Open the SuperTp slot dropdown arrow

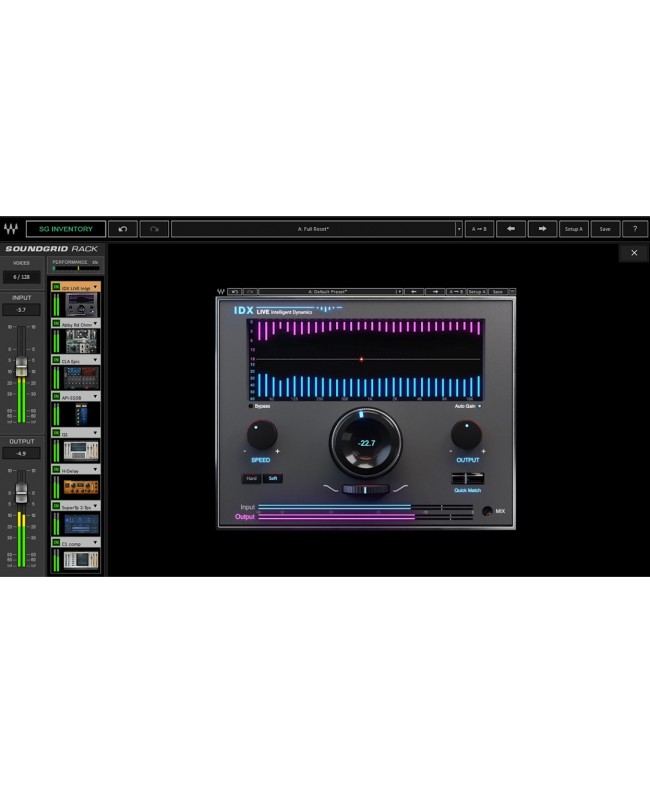[95, 506]
